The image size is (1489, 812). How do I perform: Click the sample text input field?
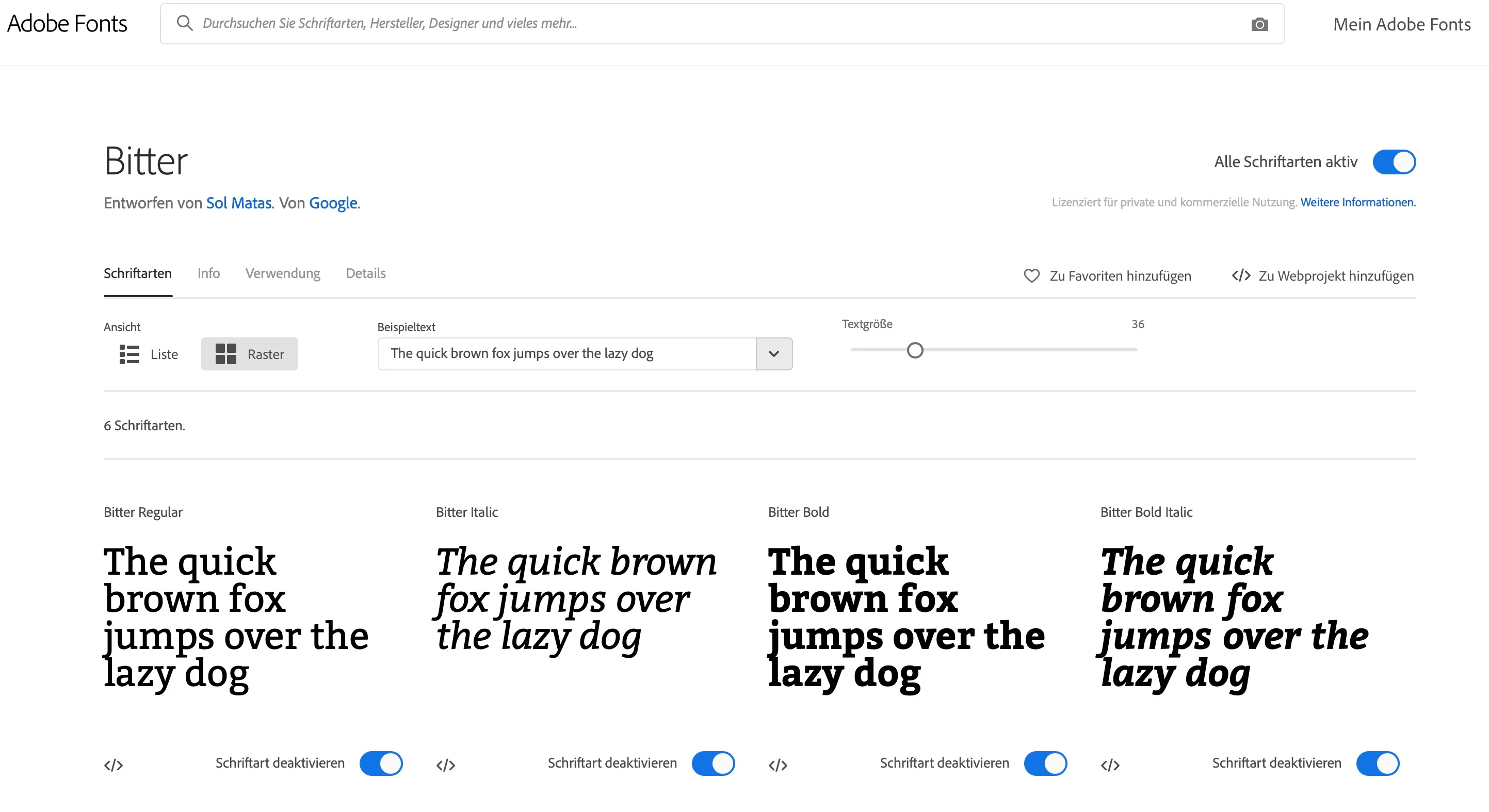567,354
